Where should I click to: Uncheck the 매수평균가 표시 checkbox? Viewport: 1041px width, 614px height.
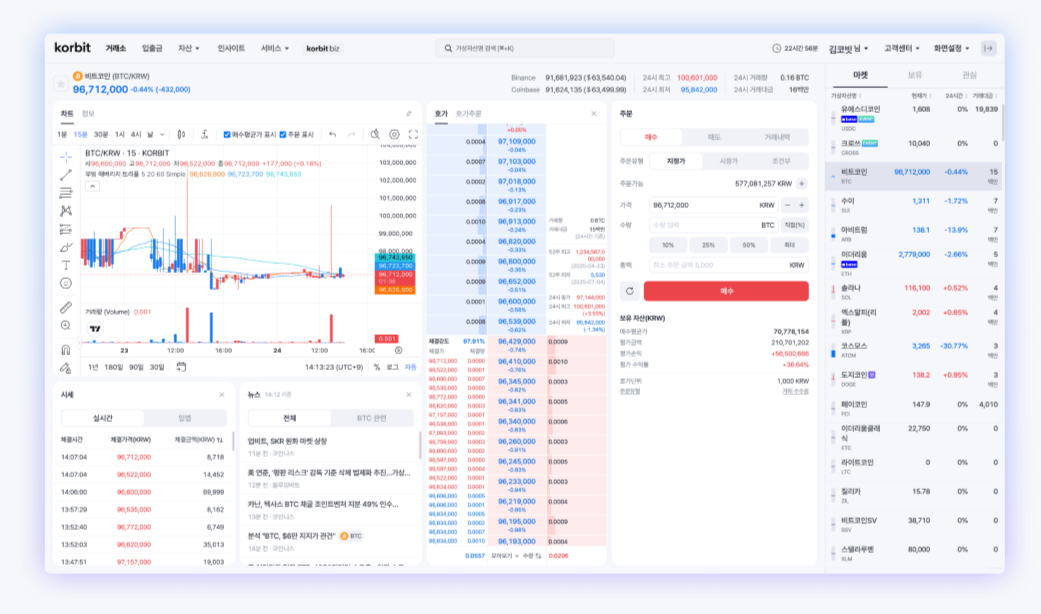[227, 134]
